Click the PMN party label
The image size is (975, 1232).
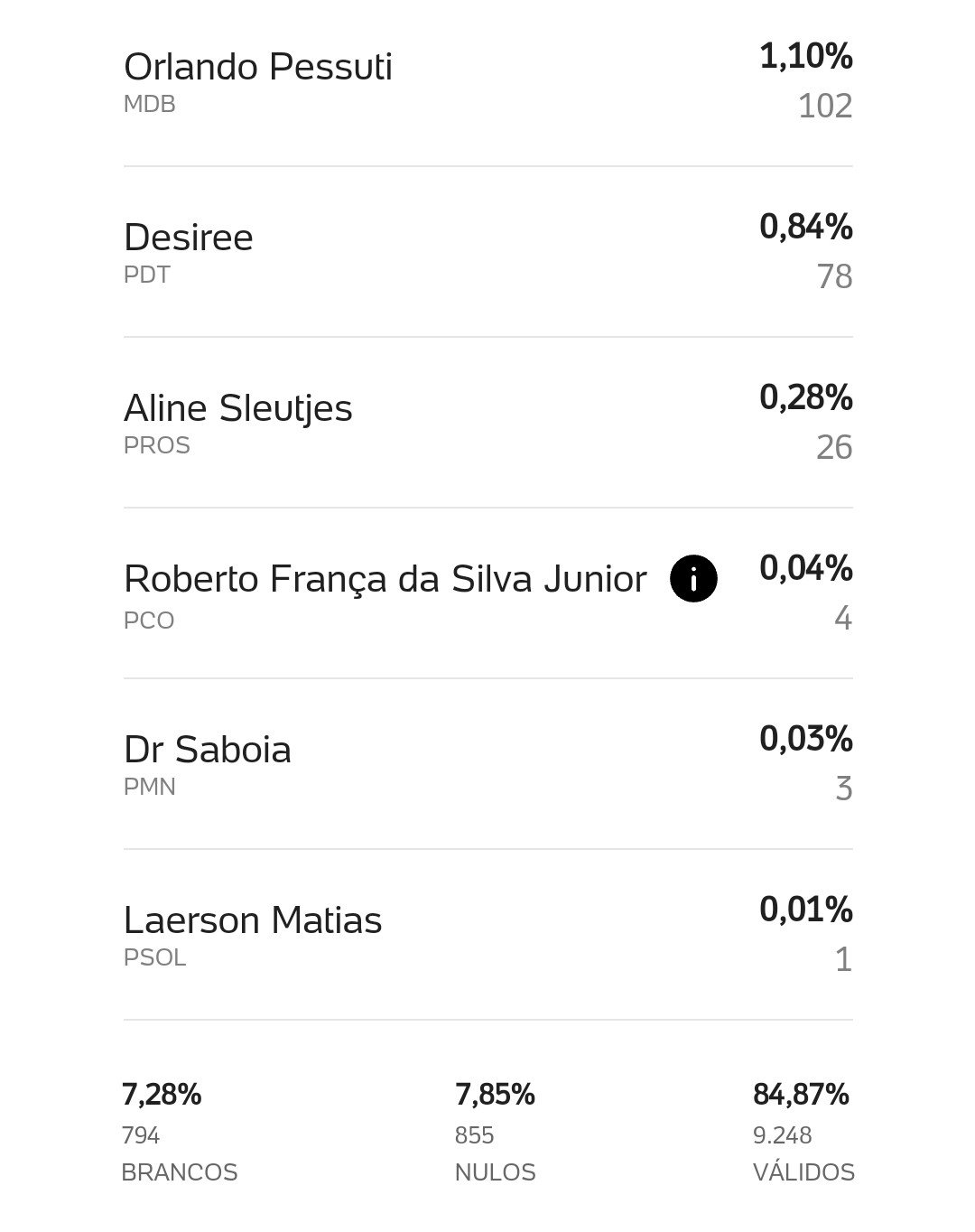[149, 787]
